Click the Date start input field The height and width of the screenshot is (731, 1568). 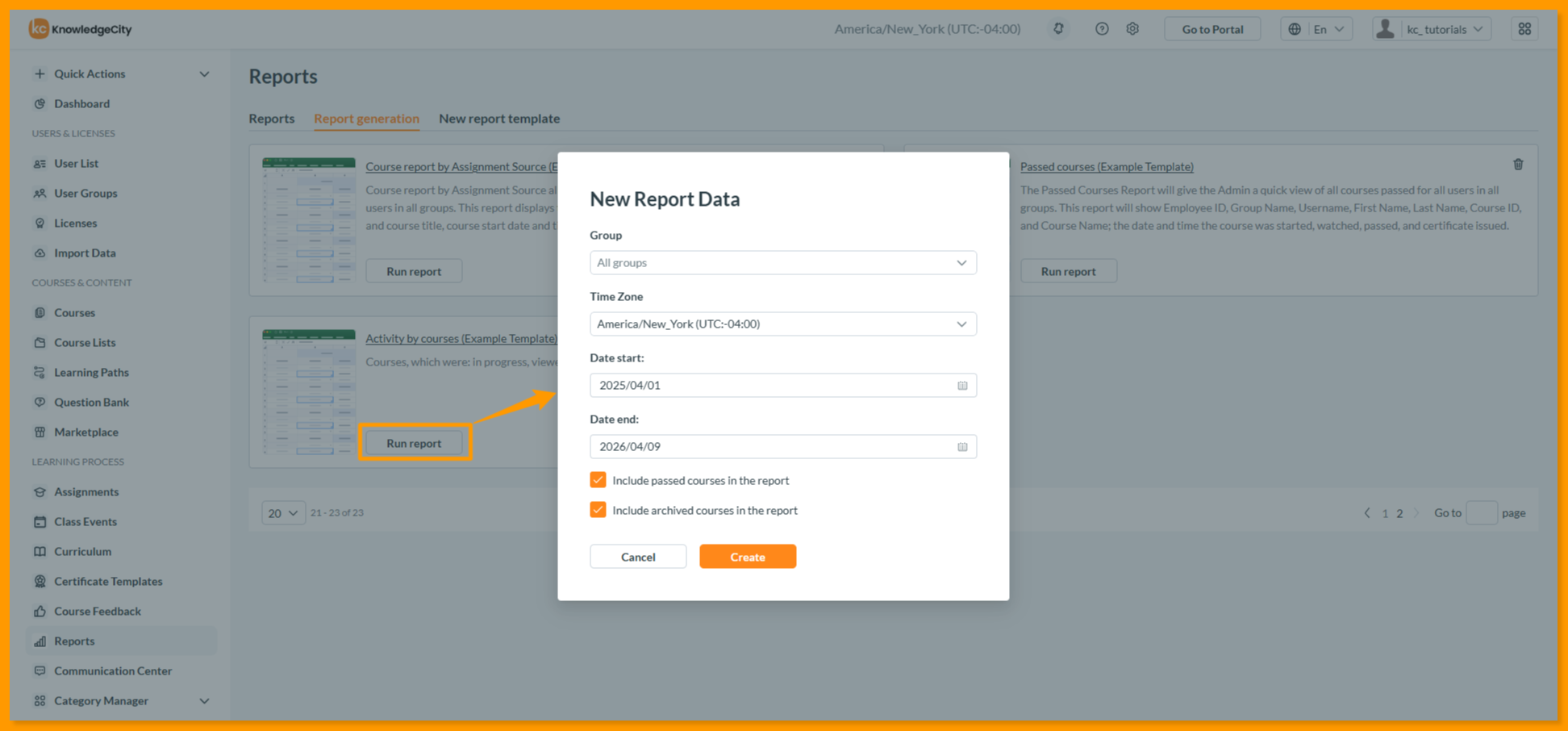pyautogui.click(x=782, y=386)
